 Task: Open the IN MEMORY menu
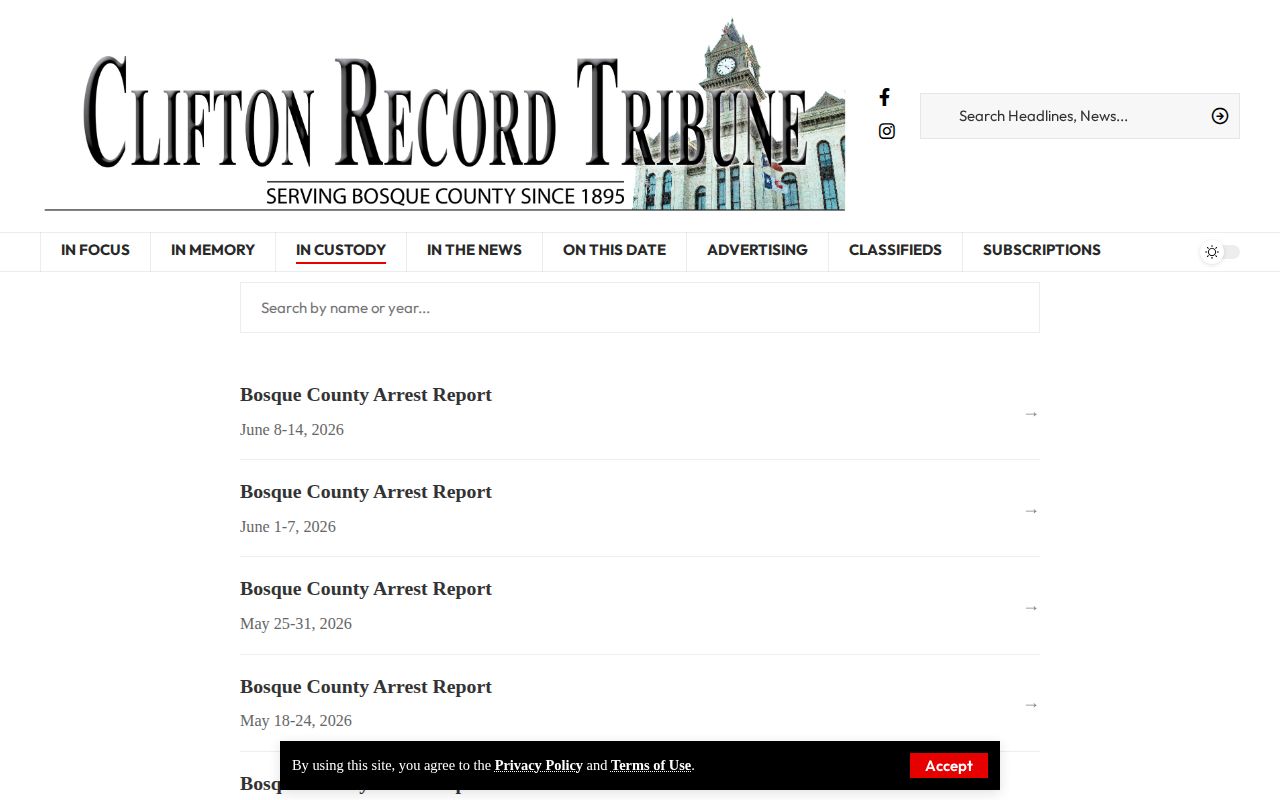click(x=213, y=250)
